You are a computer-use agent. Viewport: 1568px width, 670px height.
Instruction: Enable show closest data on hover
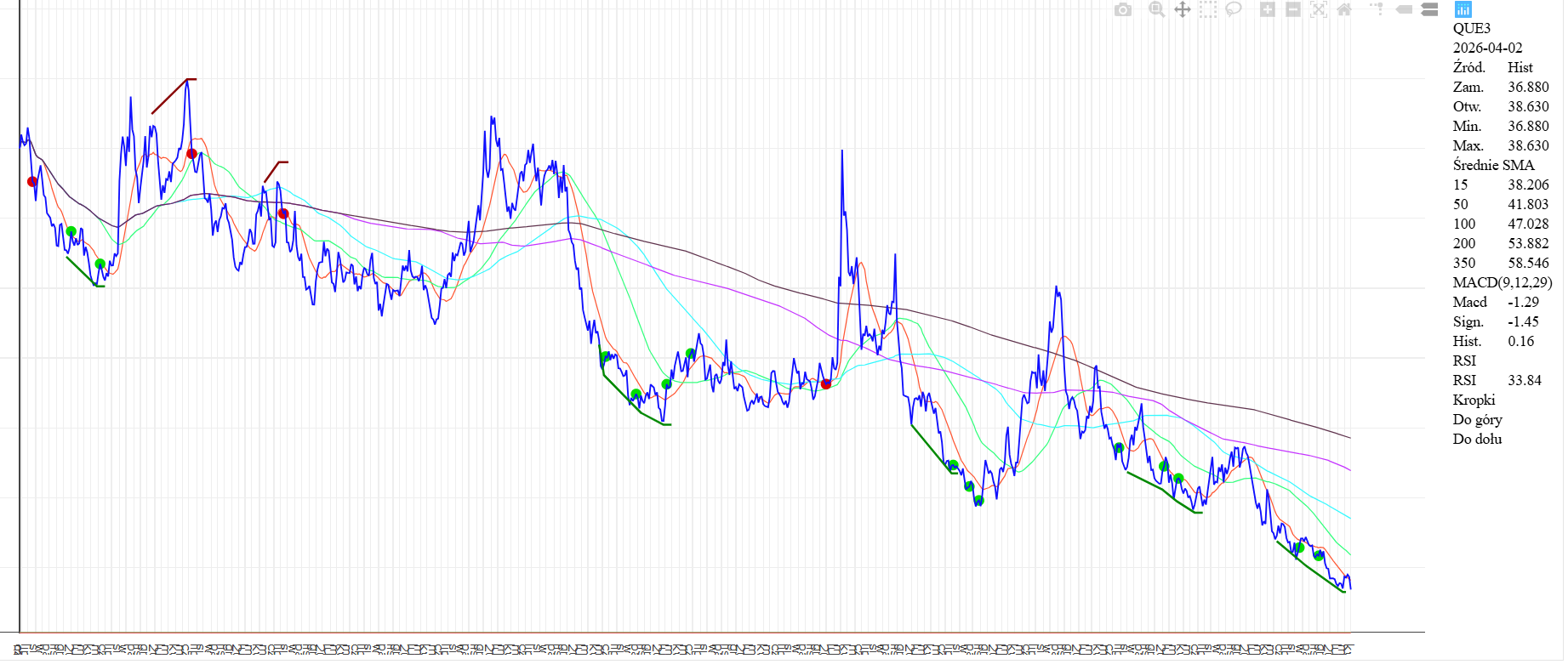coord(1404,9)
